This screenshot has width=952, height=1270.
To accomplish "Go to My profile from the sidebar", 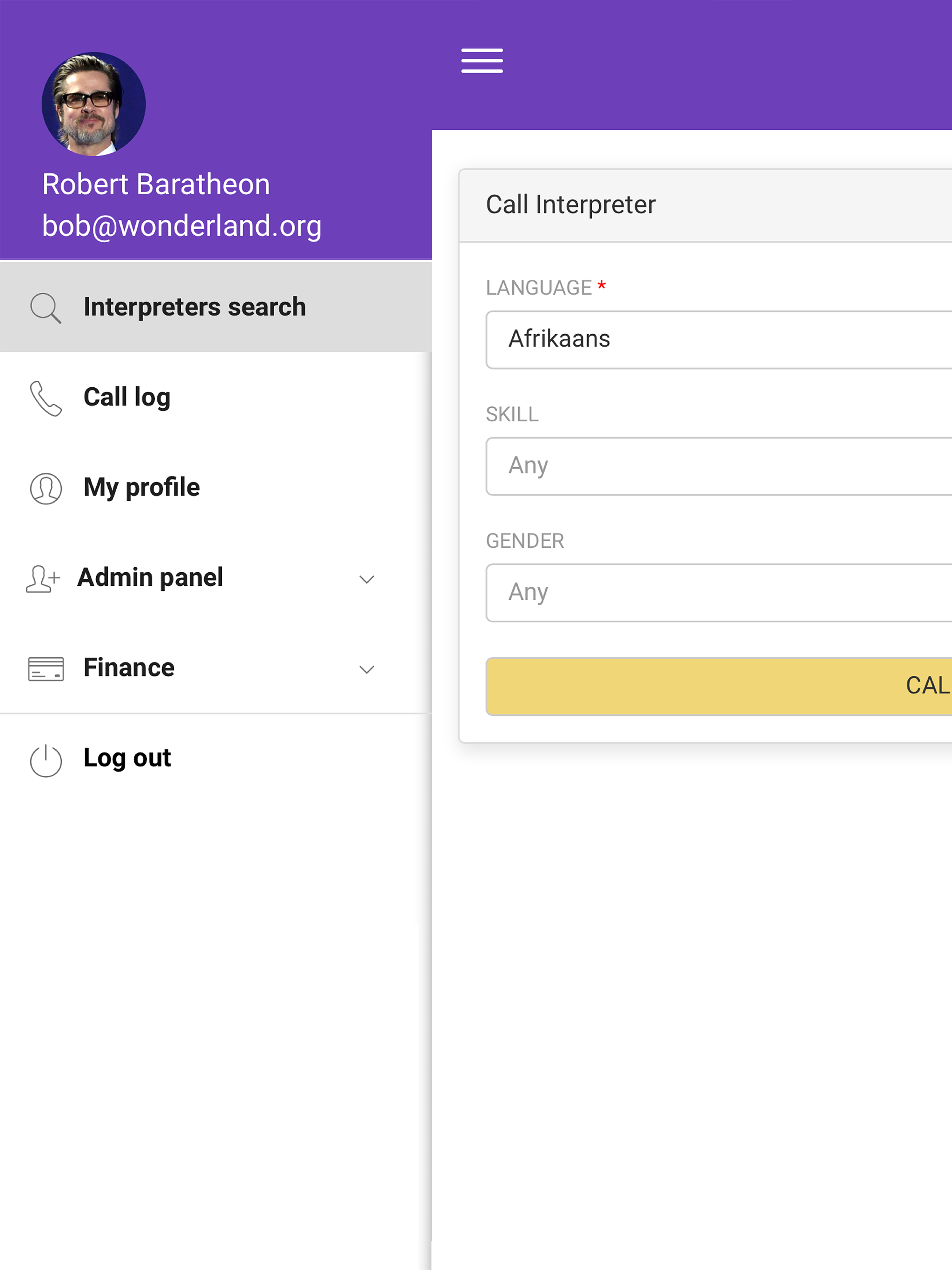I will [x=141, y=488].
